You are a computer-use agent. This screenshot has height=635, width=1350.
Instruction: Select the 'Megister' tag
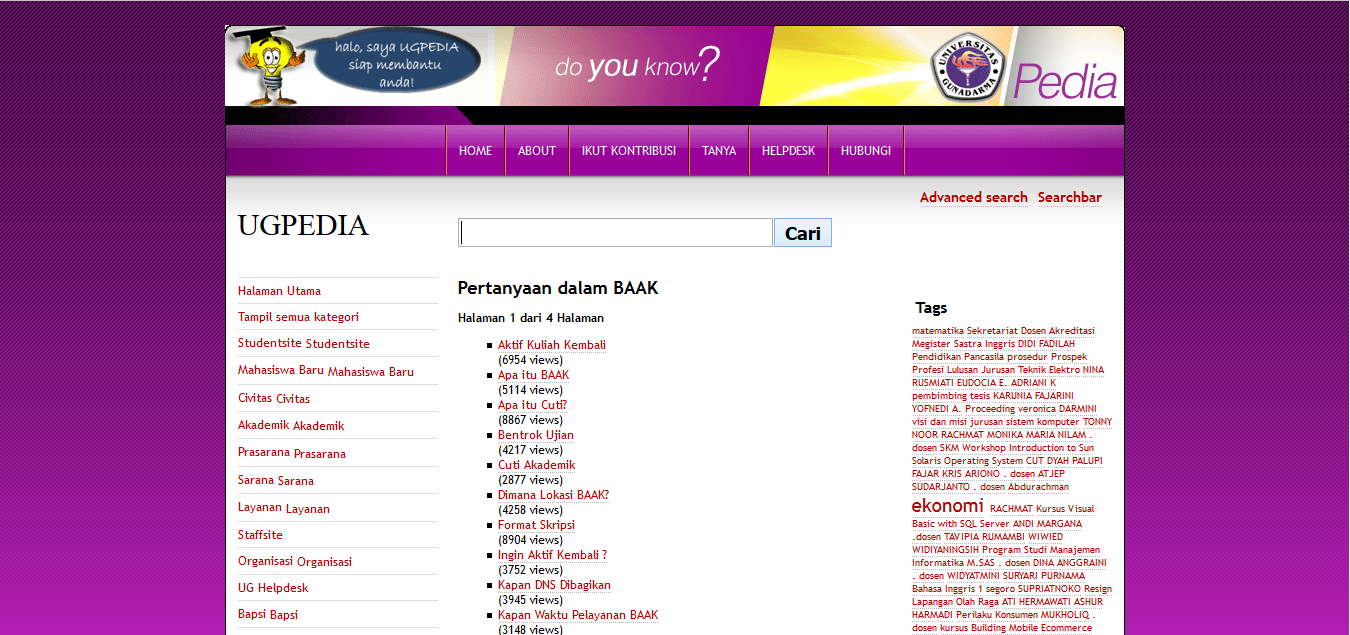point(932,344)
